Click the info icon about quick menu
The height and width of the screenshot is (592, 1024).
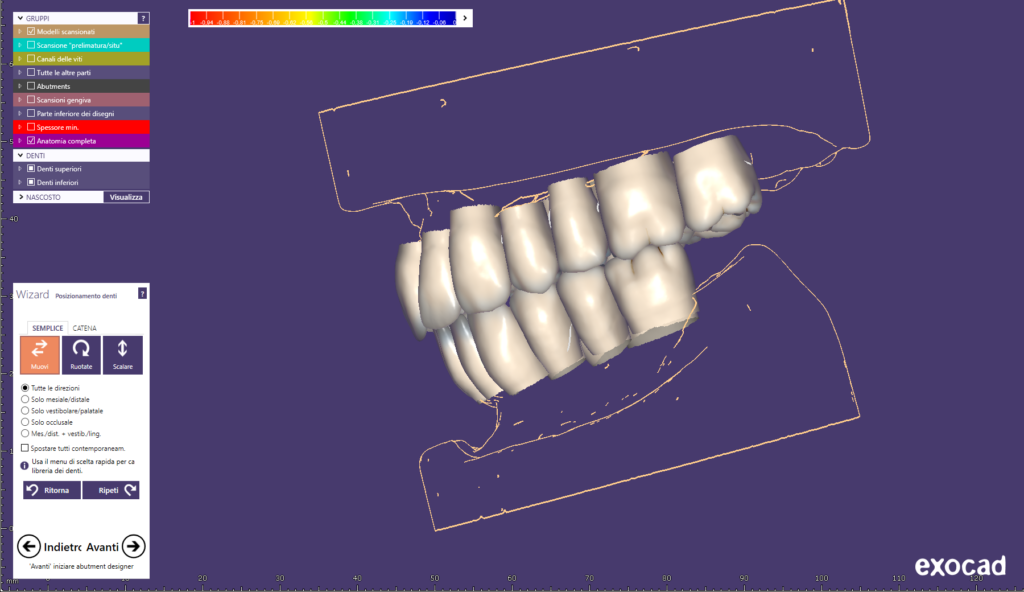[x=24, y=465]
